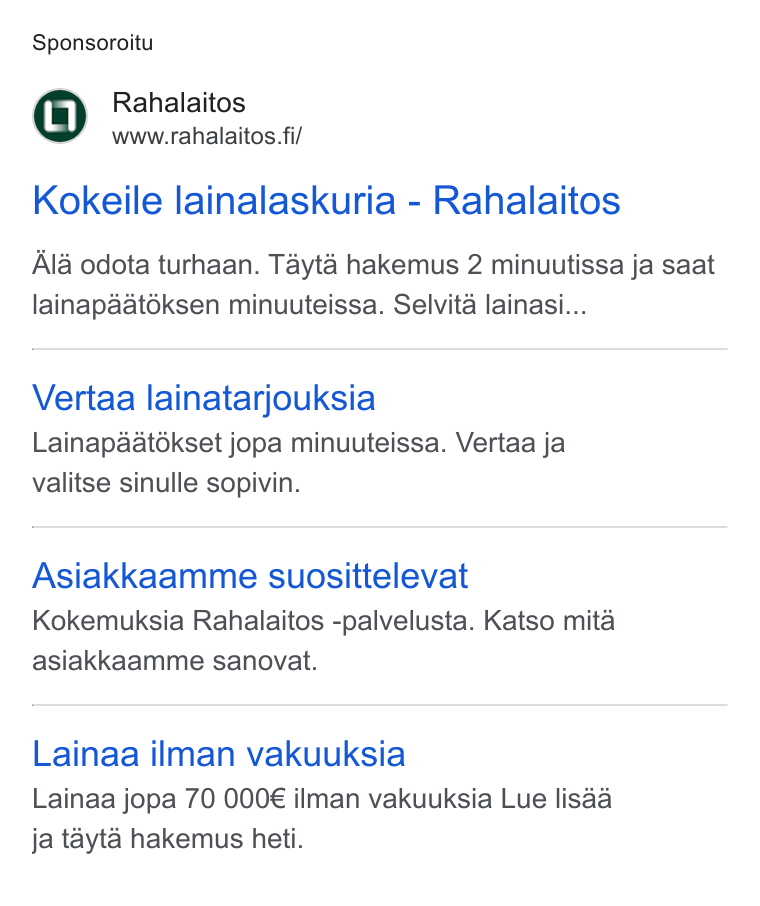The width and height of the screenshot is (760, 906).
Task: Click the green Rahalaitos logo icon
Action: pos(60,116)
